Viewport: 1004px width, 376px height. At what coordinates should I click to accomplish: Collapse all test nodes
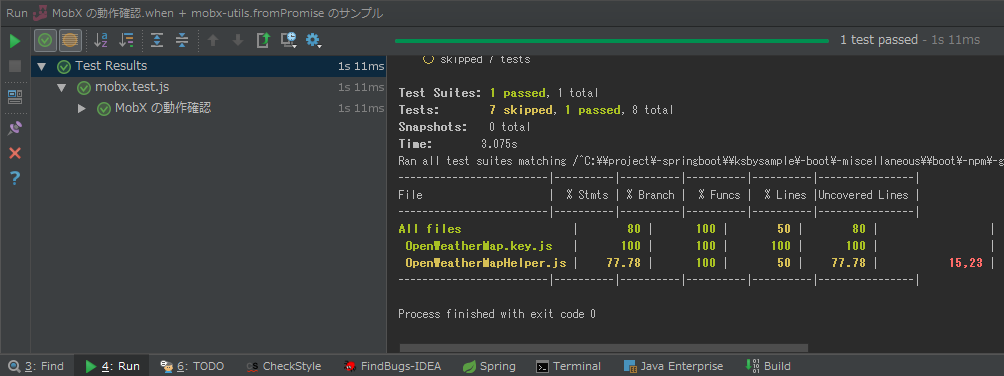182,40
